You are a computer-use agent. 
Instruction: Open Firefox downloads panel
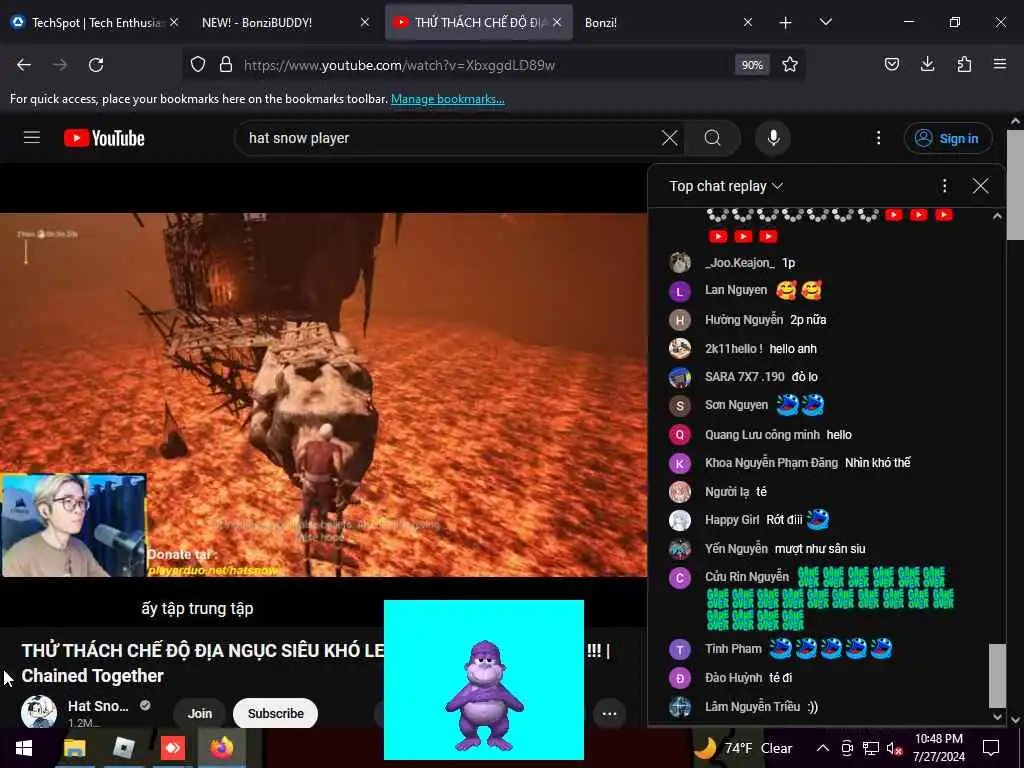(927, 65)
